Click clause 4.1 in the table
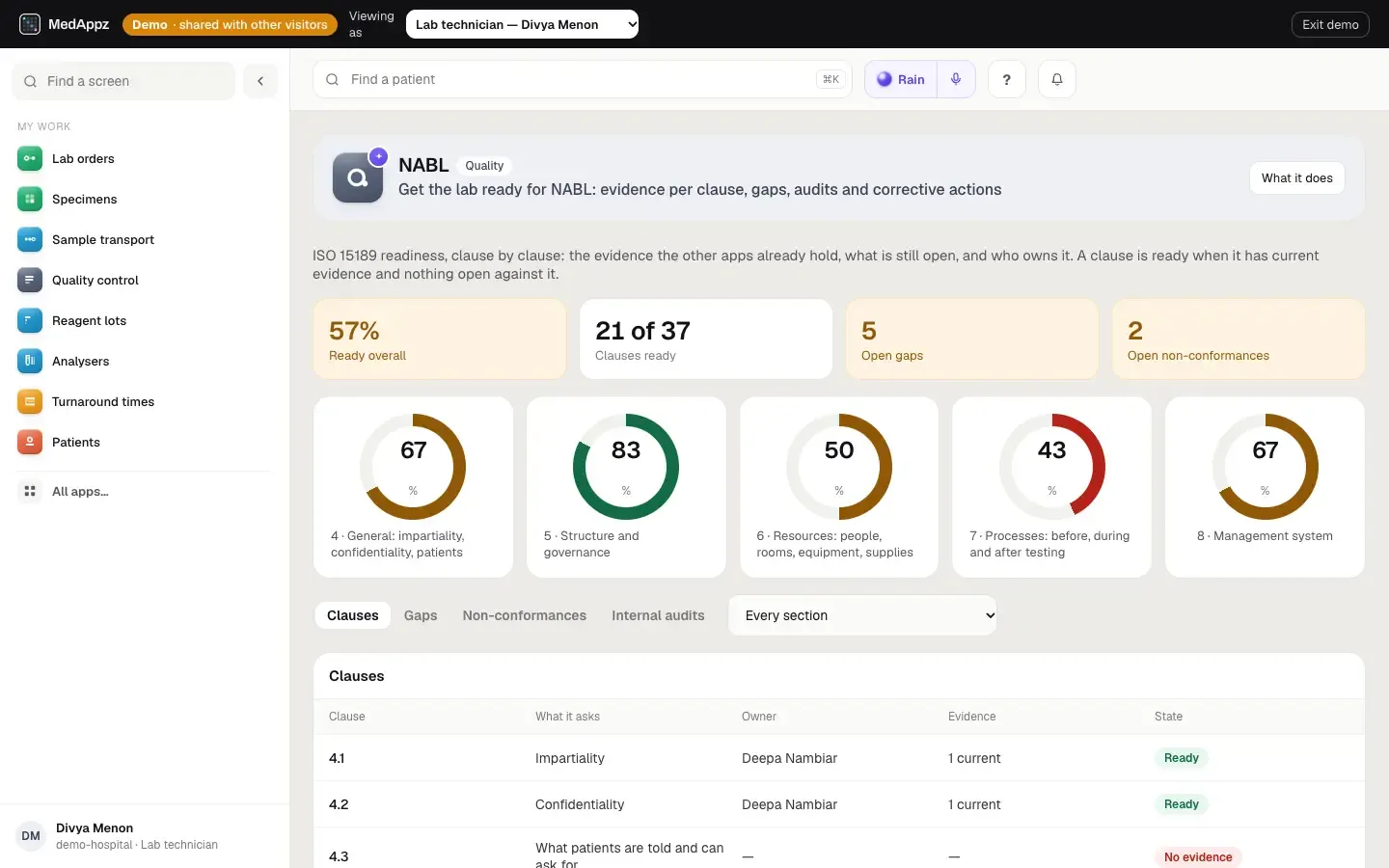 pyautogui.click(x=337, y=758)
